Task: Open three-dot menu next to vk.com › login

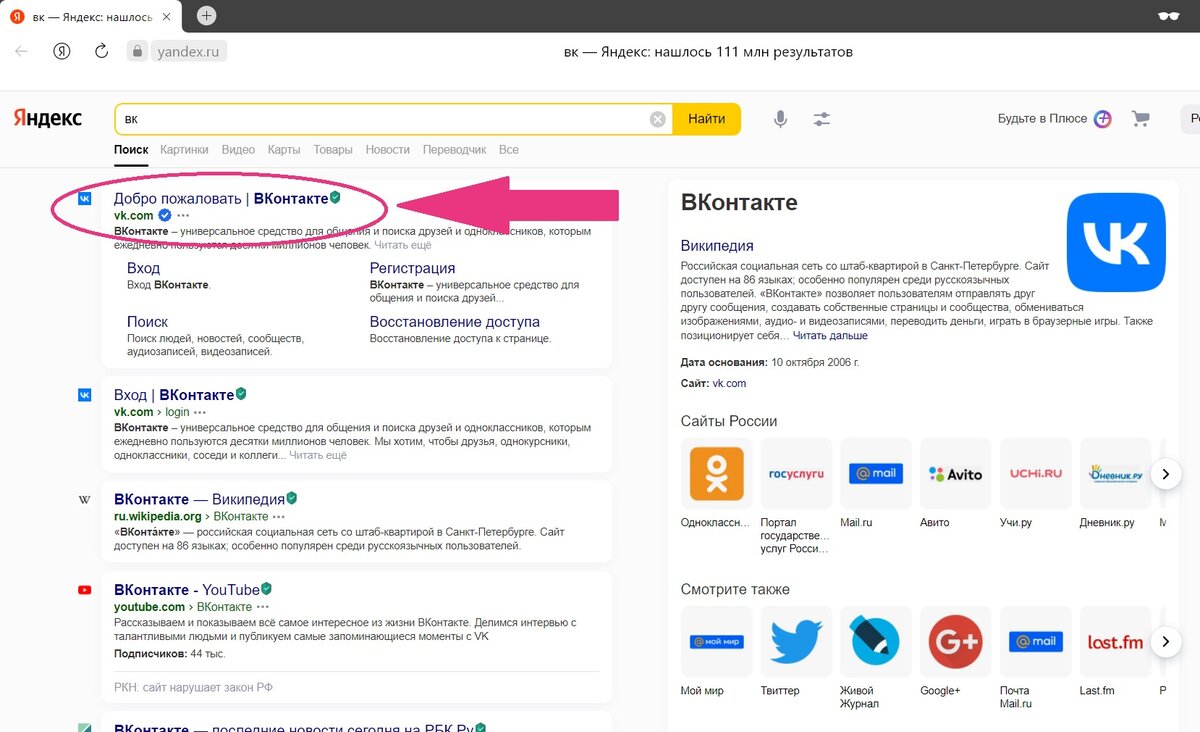Action: [x=200, y=412]
